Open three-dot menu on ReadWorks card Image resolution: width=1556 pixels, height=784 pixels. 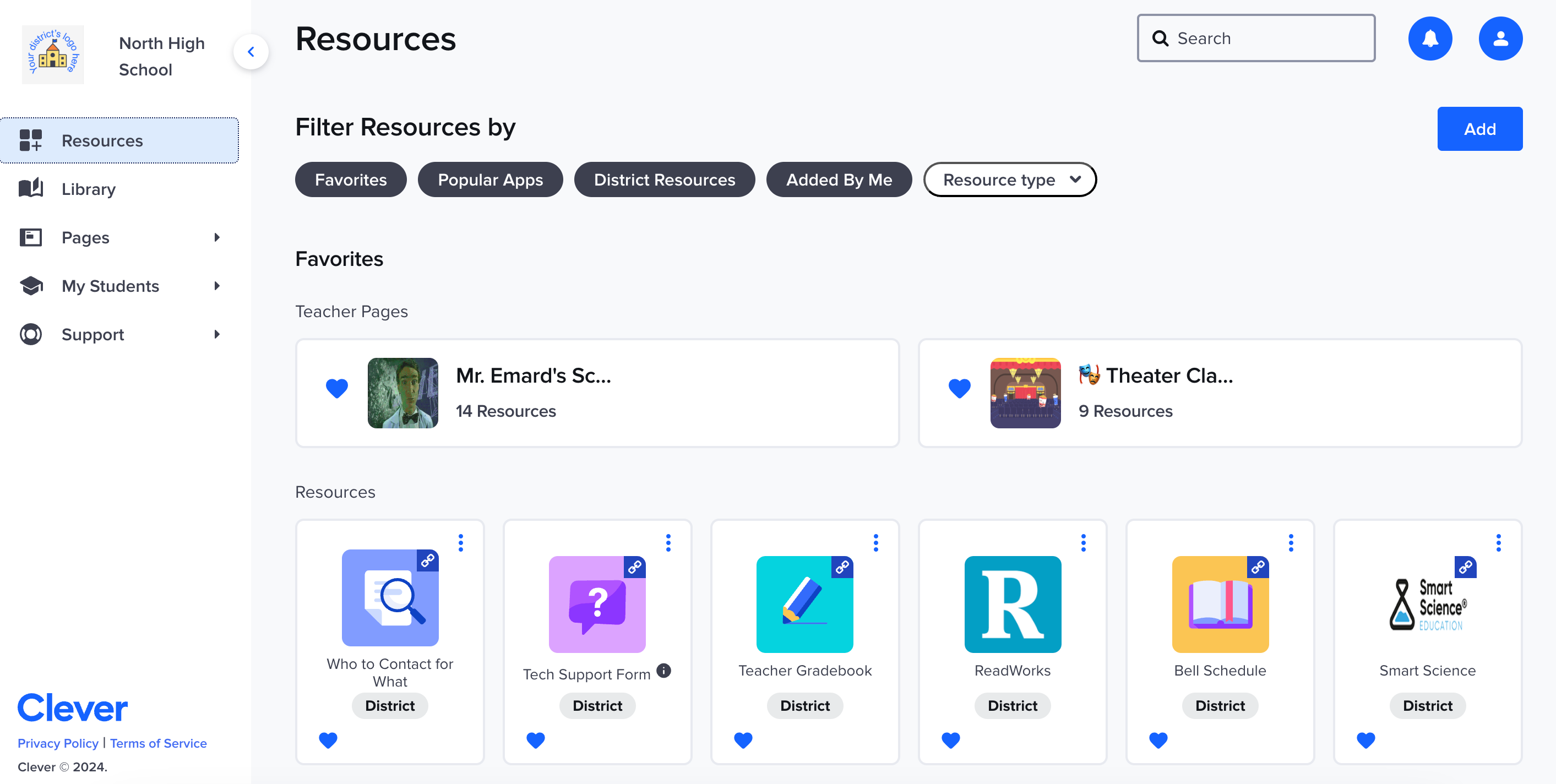(1083, 542)
